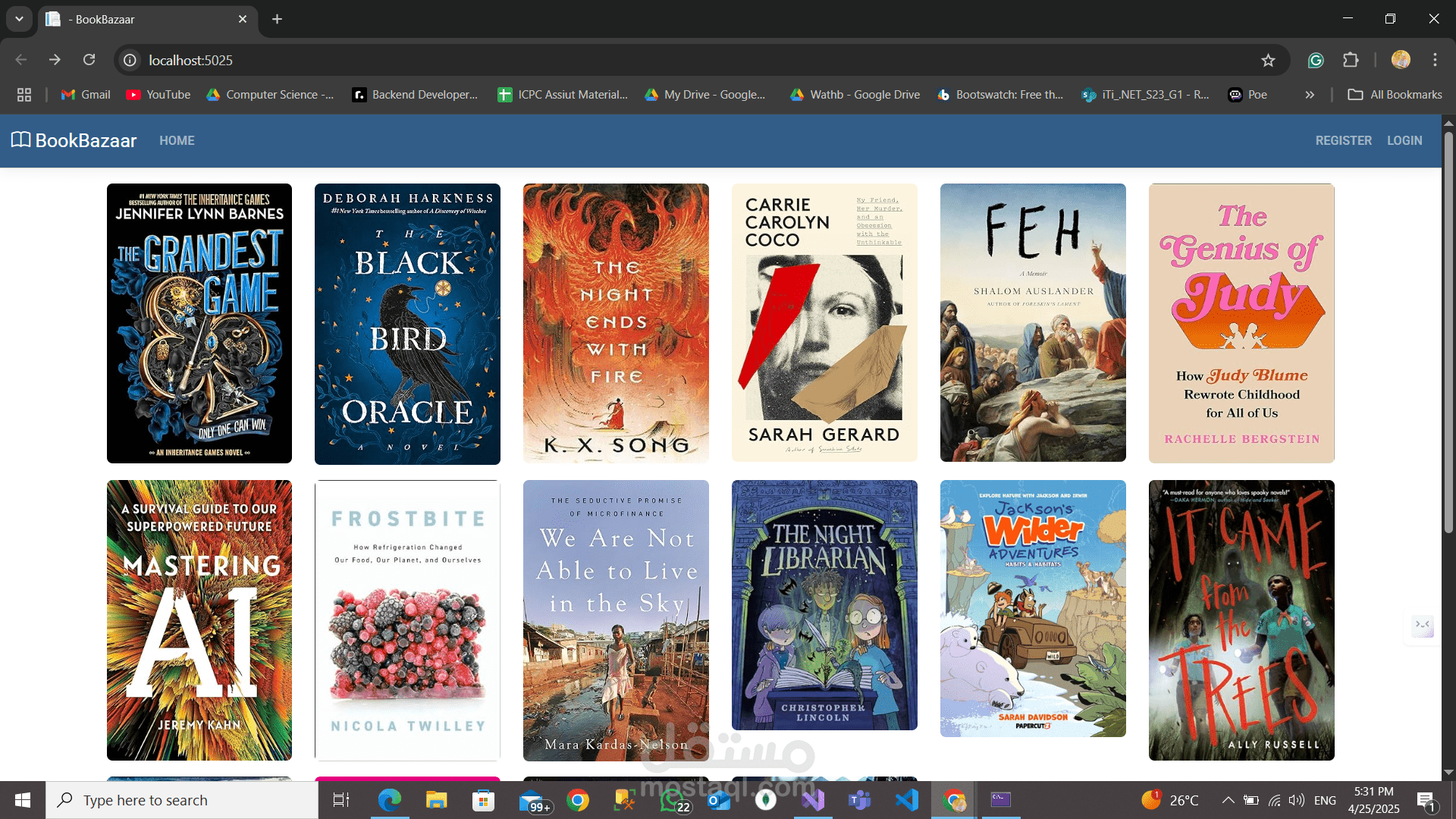1456x819 pixels.
Task: Open the Poe bookmark
Action: [x=1247, y=95]
